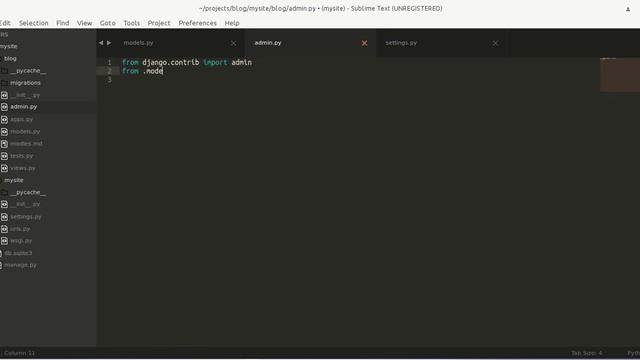Viewport: 640px width, 360px height.
Task: Open the Help menu
Action: pos(232,23)
